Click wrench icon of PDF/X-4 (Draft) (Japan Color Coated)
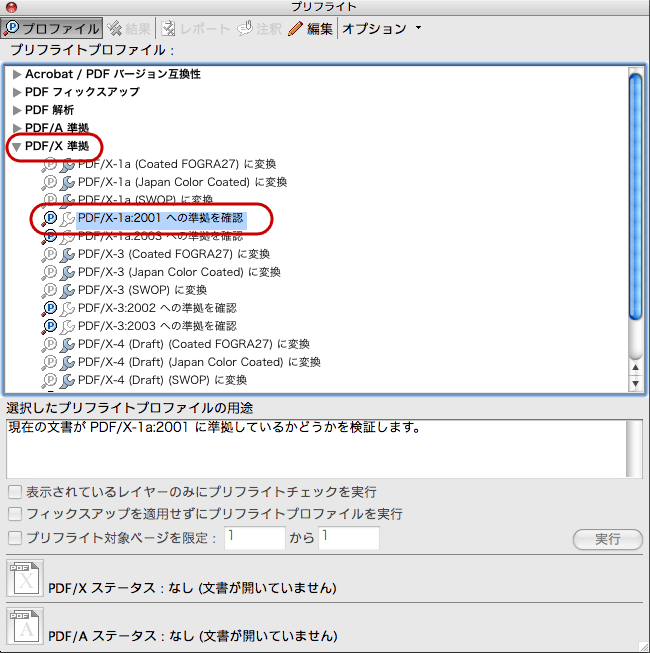650x653 pixels. [x=67, y=363]
